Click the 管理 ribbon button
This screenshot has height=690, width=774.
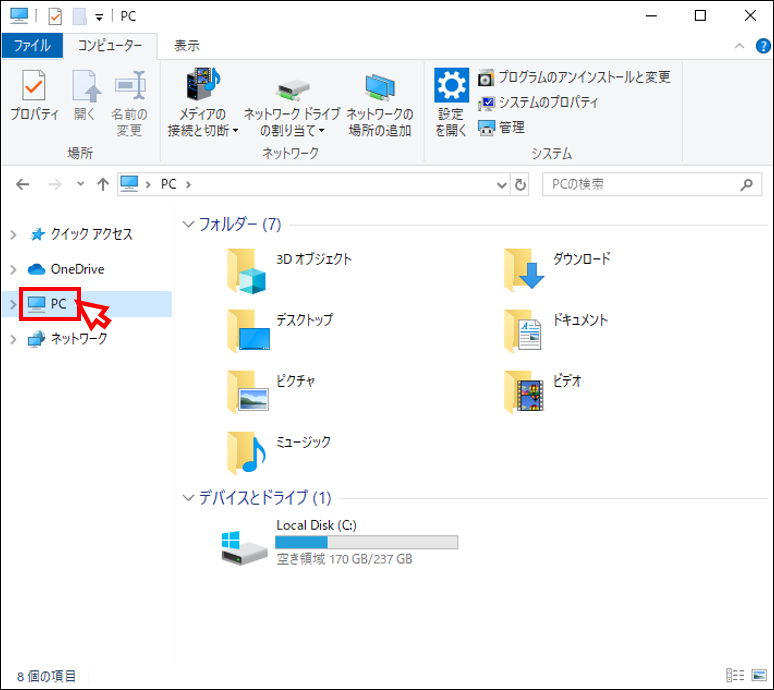click(x=502, y=128)
